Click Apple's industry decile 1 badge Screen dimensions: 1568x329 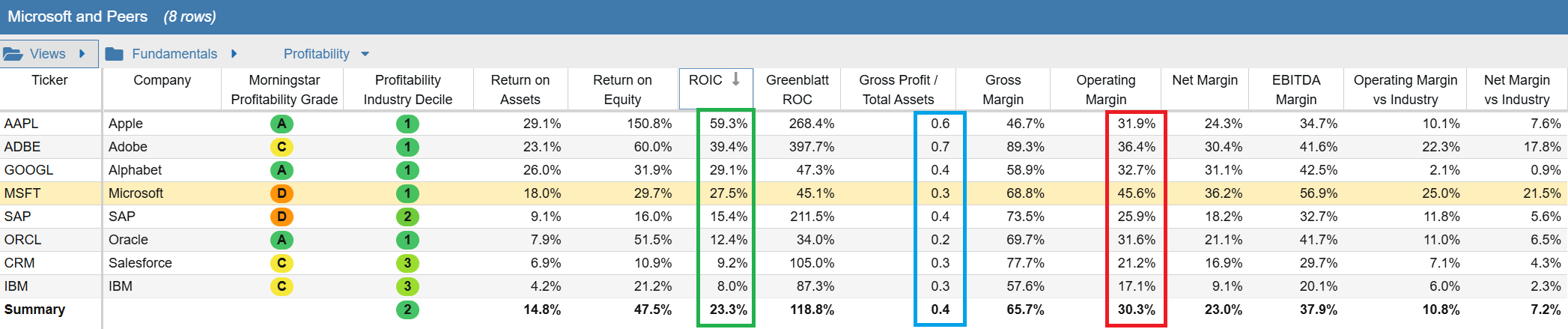[407, 124]
